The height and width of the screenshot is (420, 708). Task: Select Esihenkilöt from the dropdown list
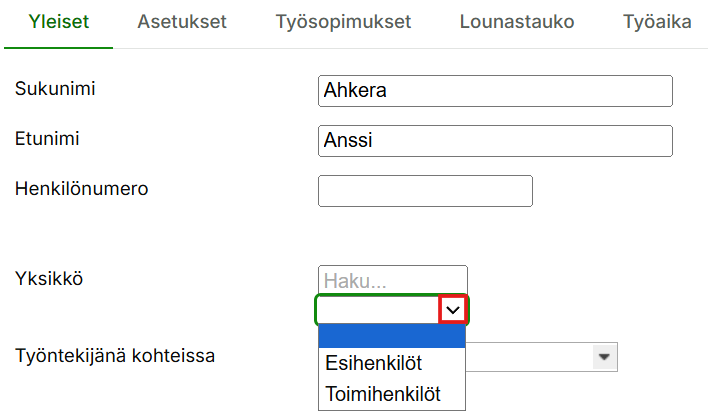[x=373, y=363]
